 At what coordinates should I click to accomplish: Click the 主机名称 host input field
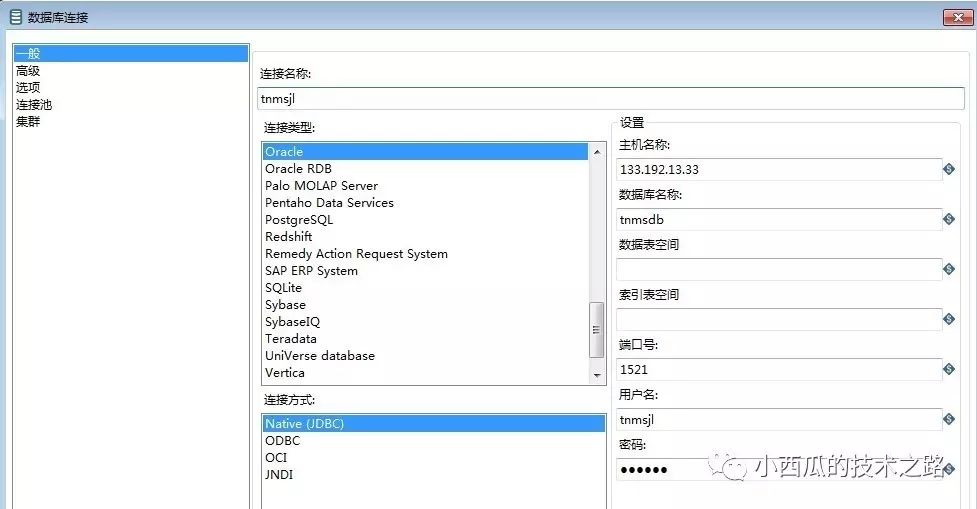click(779, 169)
